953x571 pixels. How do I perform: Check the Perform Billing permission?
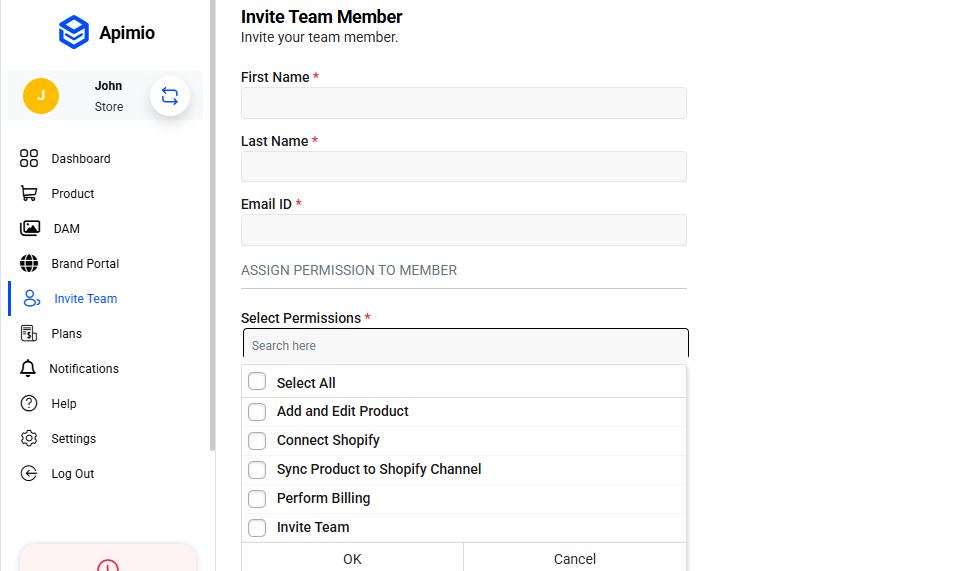tap(257, 498)
